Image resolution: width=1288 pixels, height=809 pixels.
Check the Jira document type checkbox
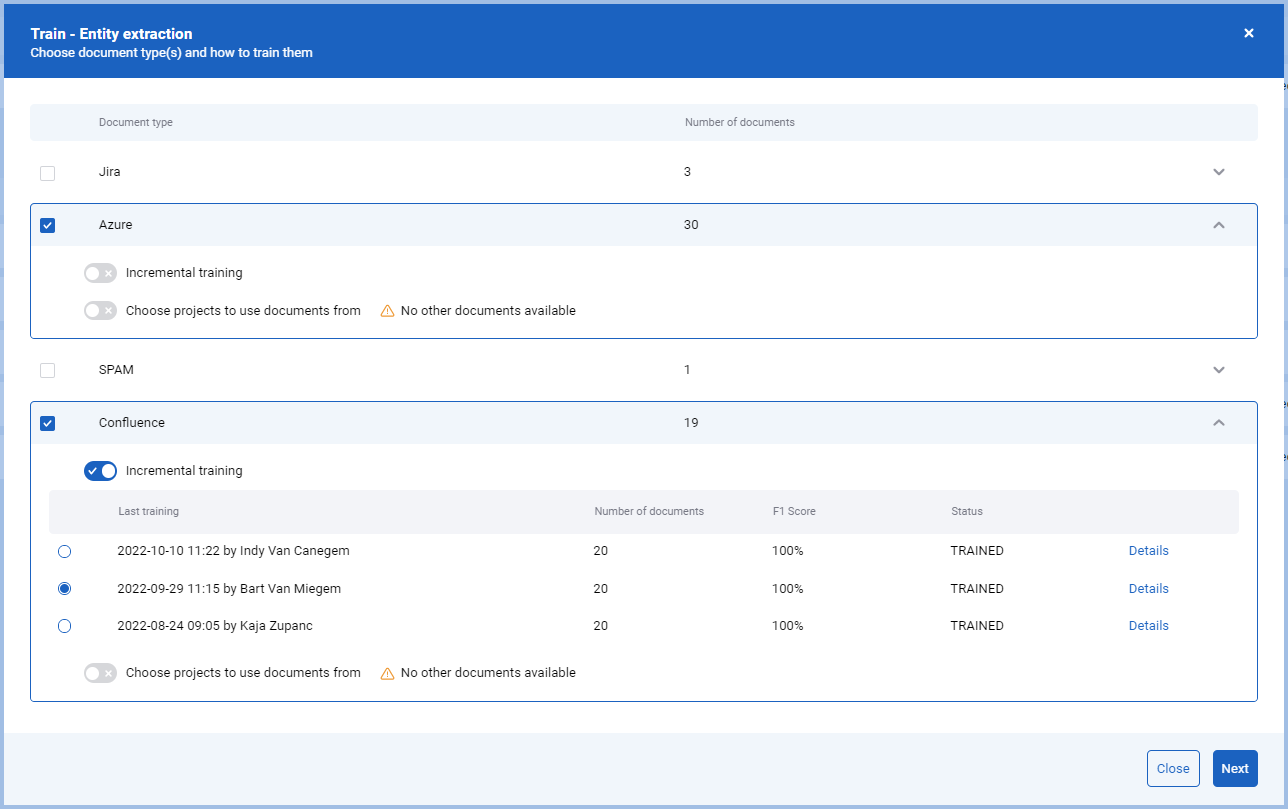click(47, 173)
